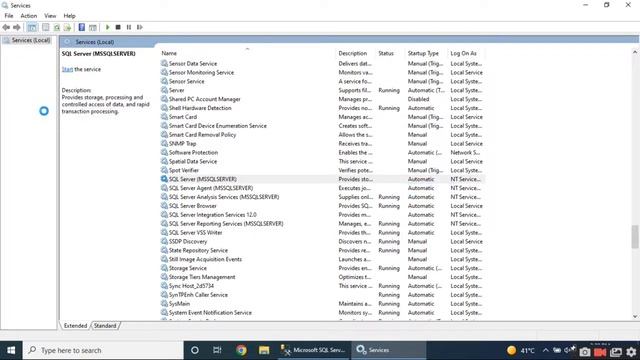Click the camera icon in system tray
The height and width of the screenshot is (360, 640).
click(584, 351)
